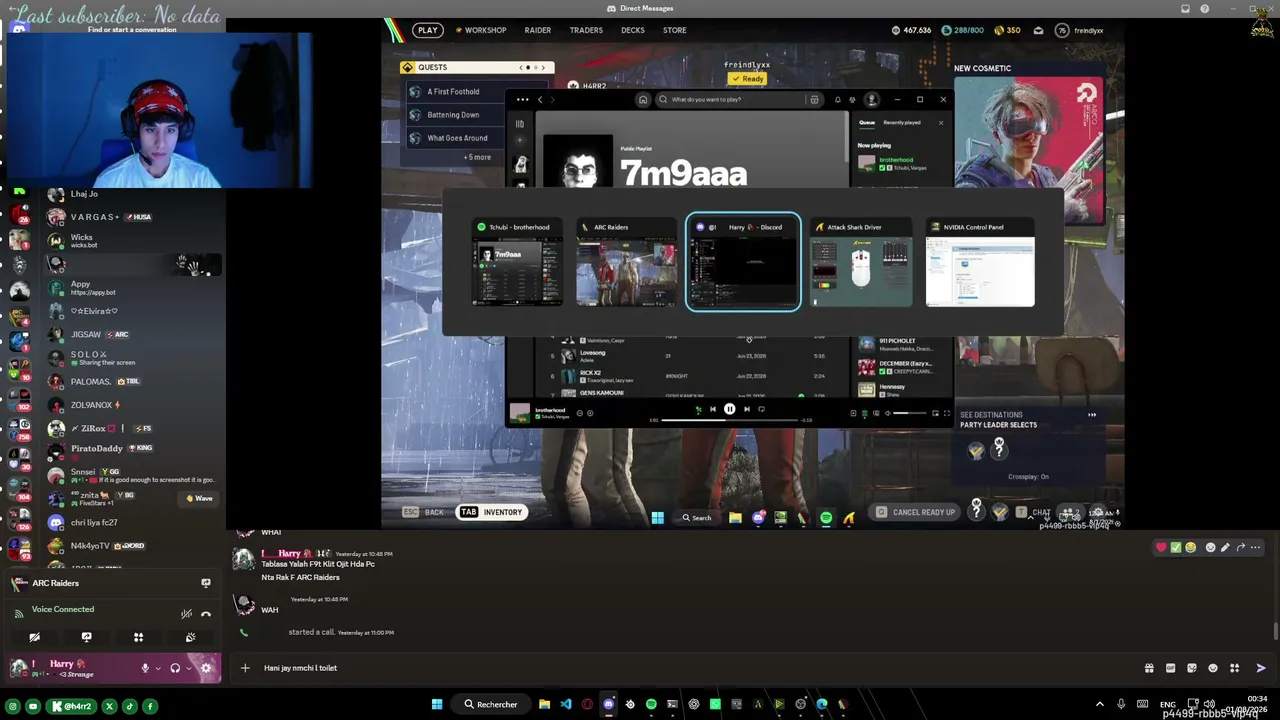This screenshot has width=1280, height=720.
Task: Expand the '+5 more' quests link
Action: (x=477, y=157)
